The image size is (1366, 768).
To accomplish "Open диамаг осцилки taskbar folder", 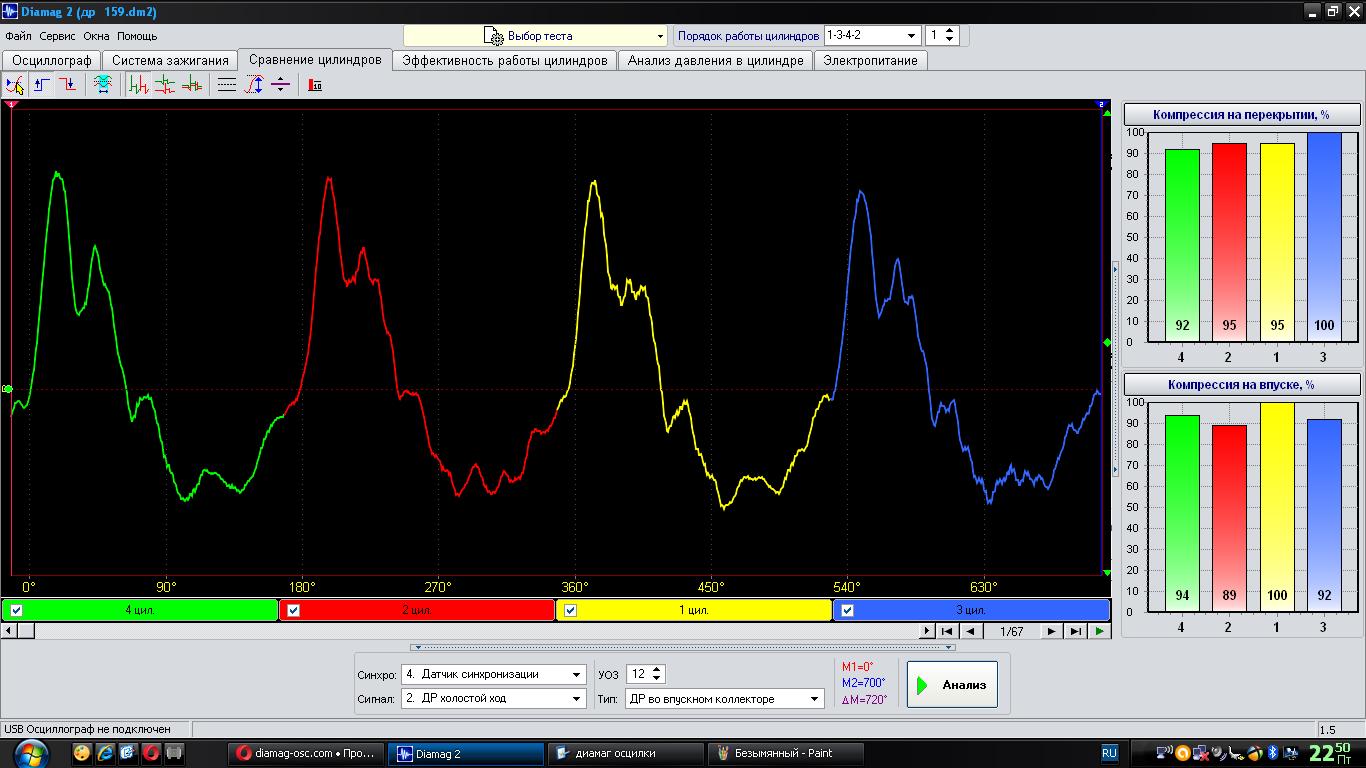I will [x=625, y=753].
